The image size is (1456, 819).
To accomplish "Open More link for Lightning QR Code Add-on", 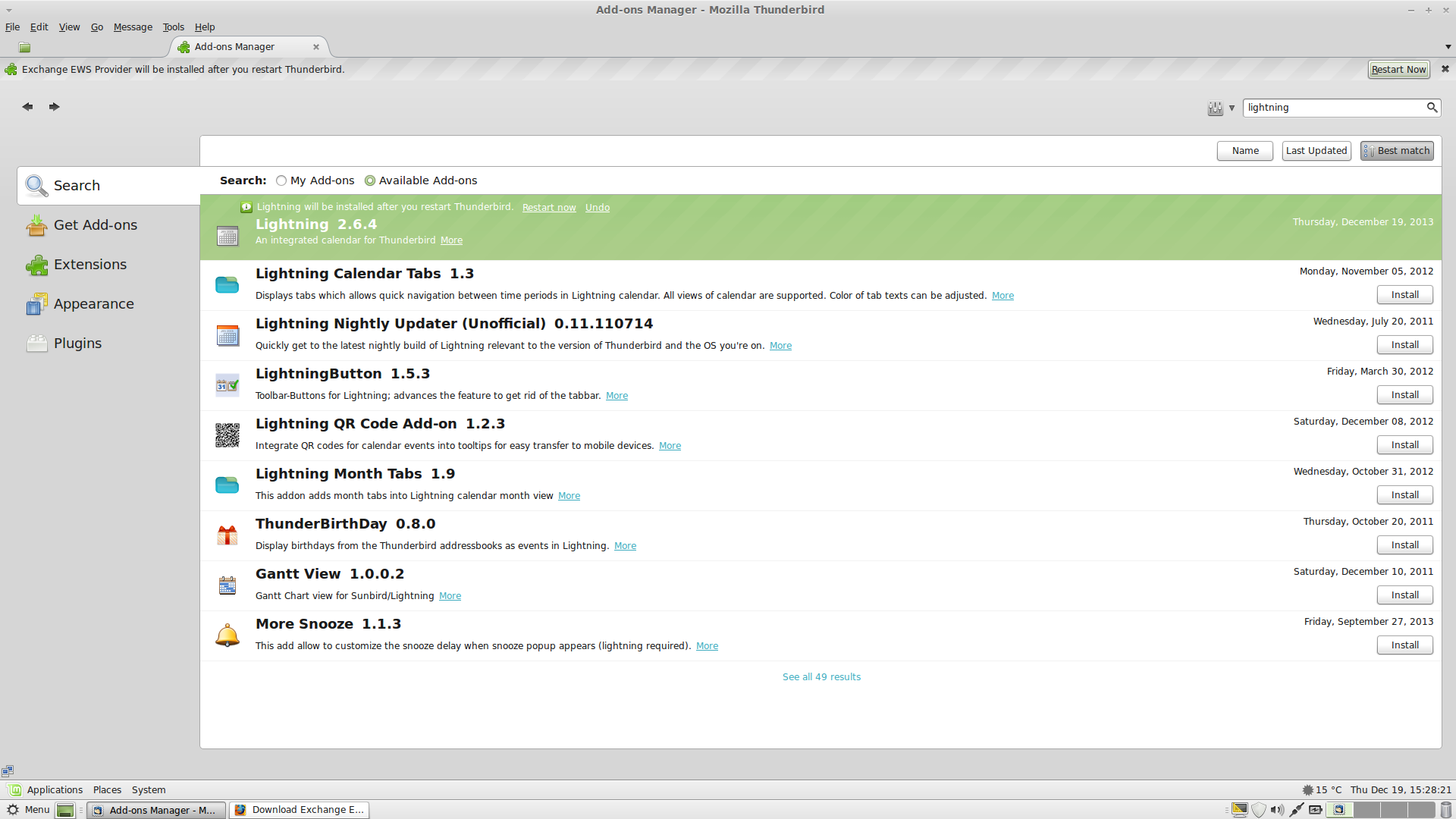I will pyautogui.click(x=670, y=446).
